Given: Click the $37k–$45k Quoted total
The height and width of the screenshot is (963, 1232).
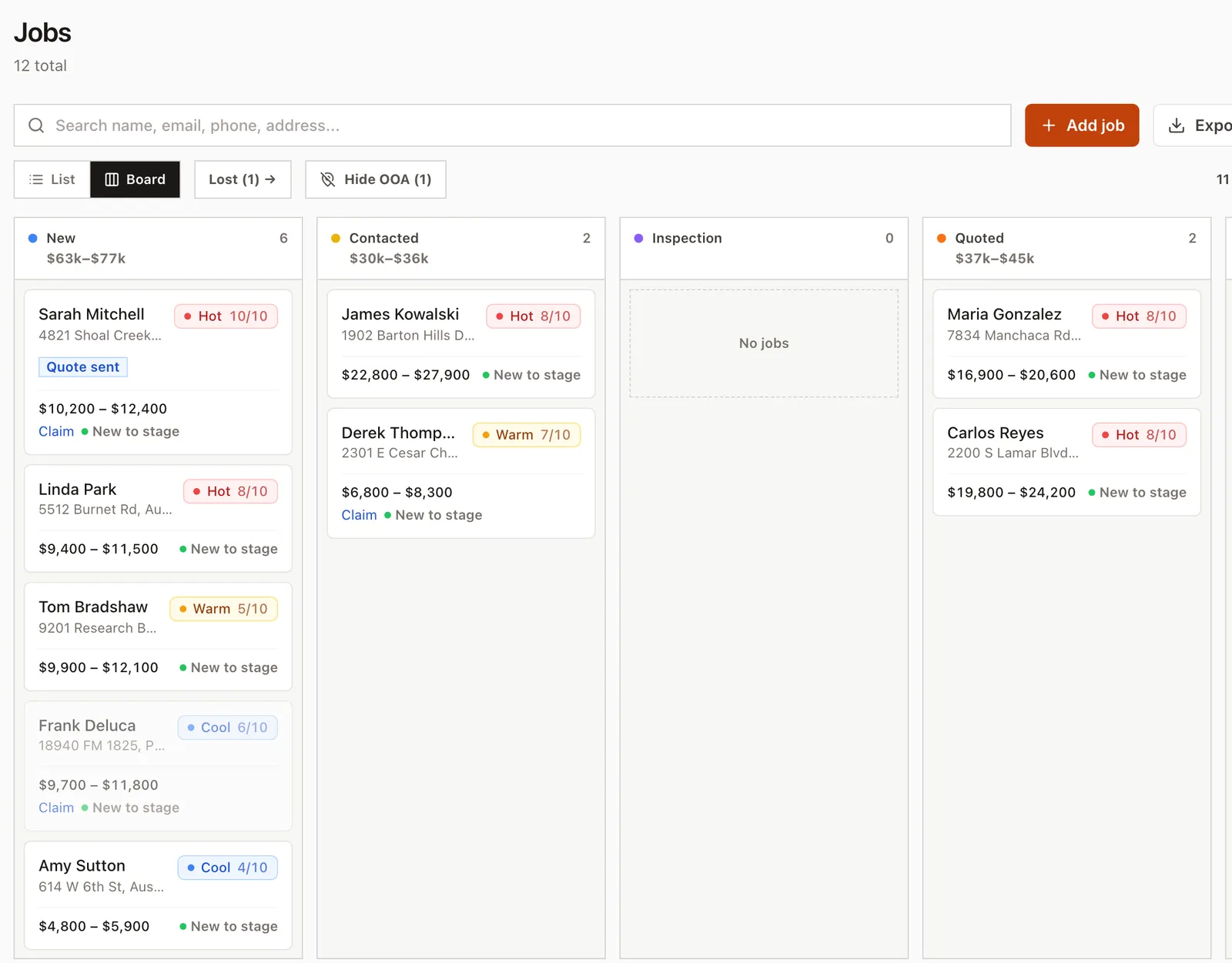Looking at the screenshot, I should click(x=995, y=259).
